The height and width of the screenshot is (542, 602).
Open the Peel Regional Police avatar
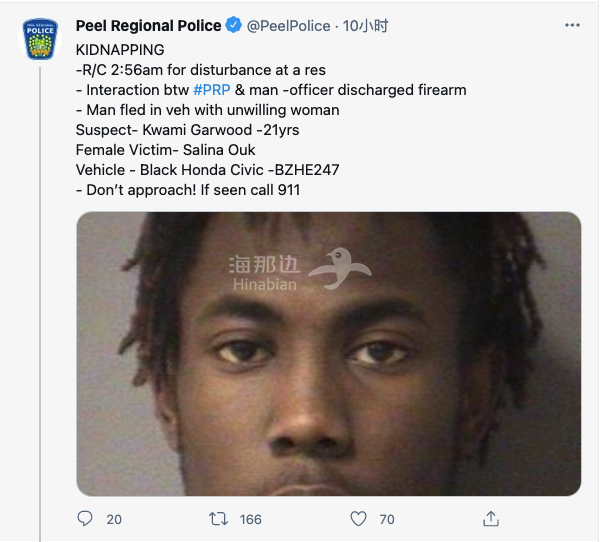[40, 39]
